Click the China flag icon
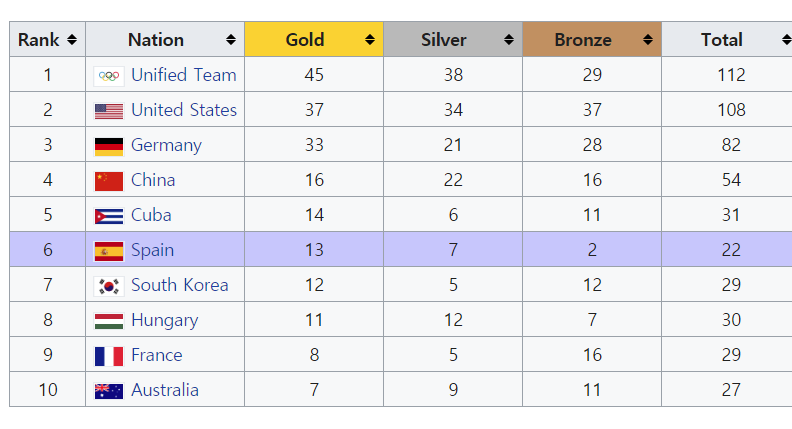 click(x=109, y=181)
